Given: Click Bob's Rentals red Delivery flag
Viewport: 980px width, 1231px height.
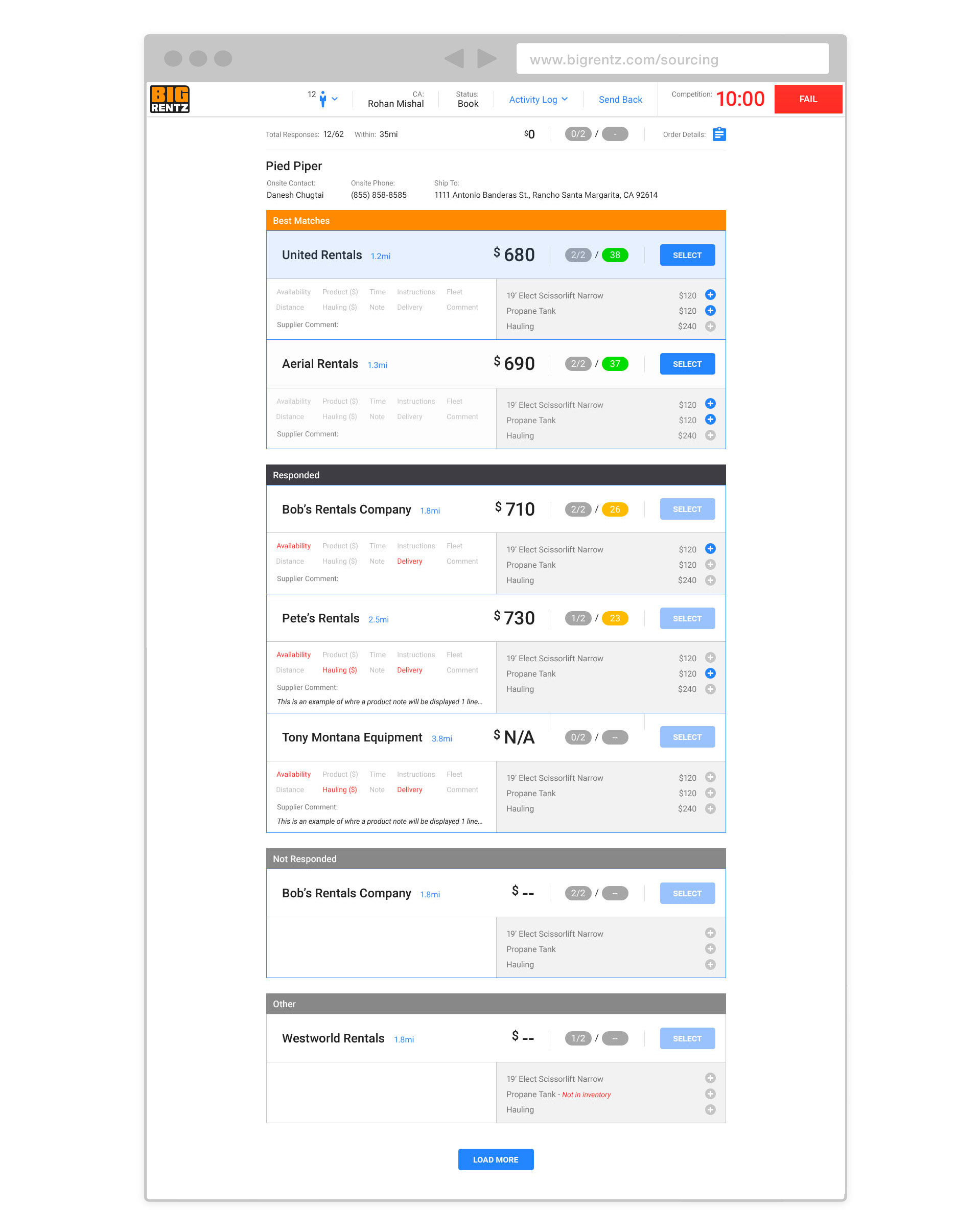Looking at the screenshot, I should click(x=410, y=562).
